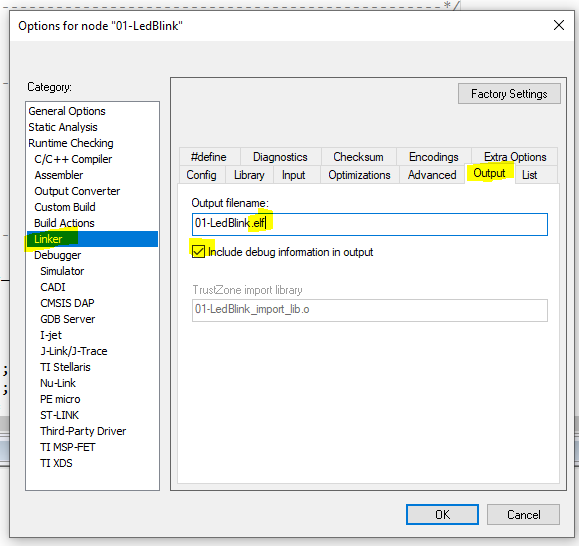Confirm the dialog with OK
The width and height of the screenshot is (579, 546).
point(442,514)
